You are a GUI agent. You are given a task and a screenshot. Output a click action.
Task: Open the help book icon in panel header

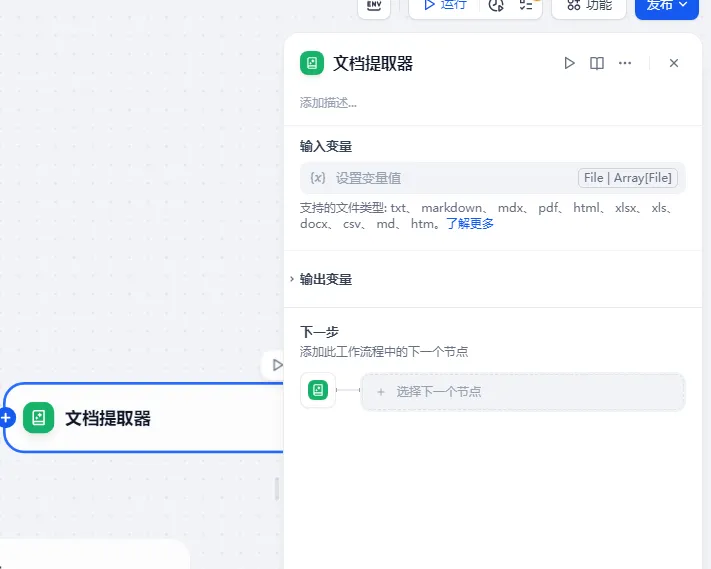[597, 63]
